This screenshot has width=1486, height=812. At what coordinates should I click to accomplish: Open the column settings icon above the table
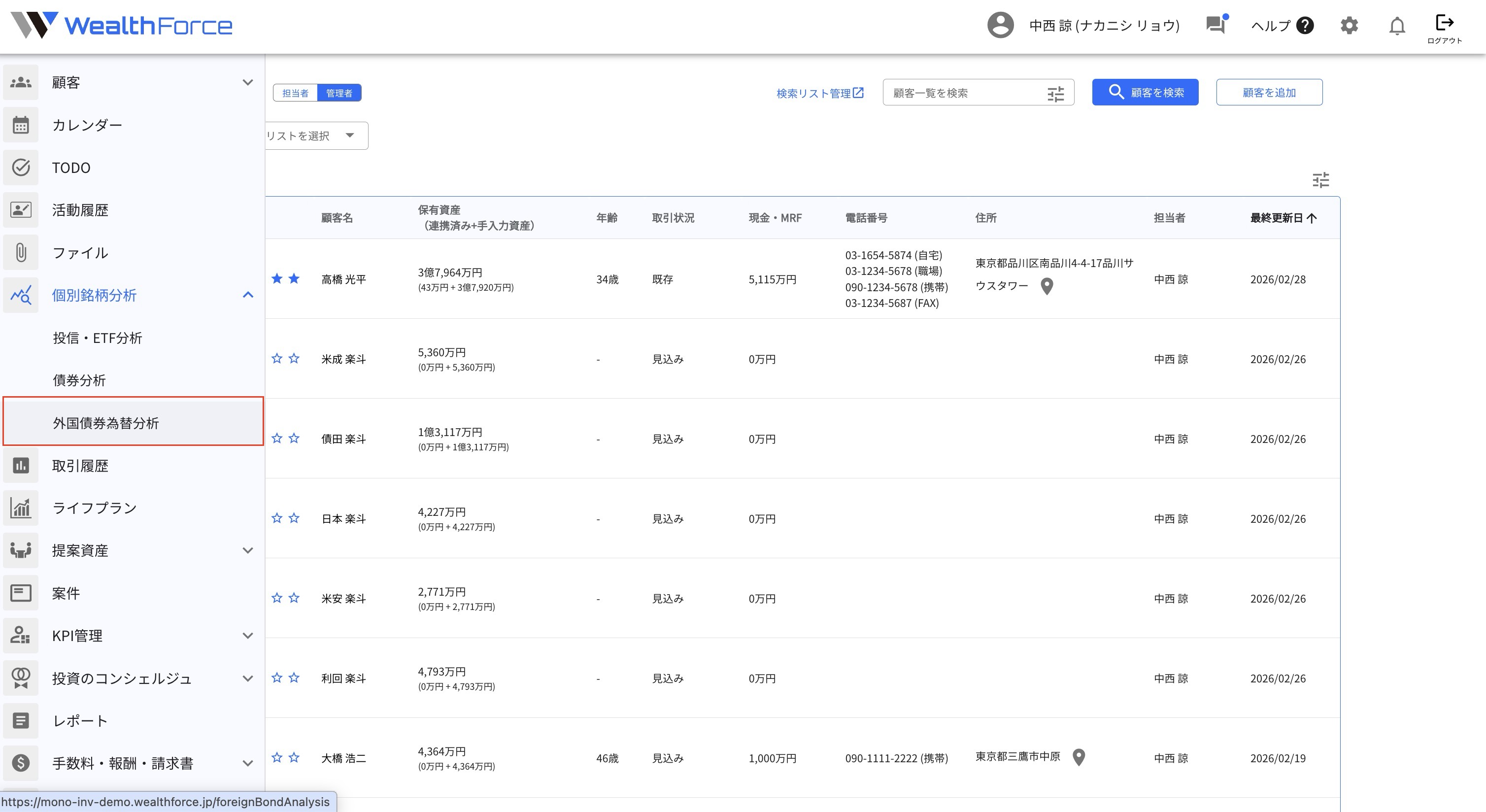click(x=1321, y=180)
